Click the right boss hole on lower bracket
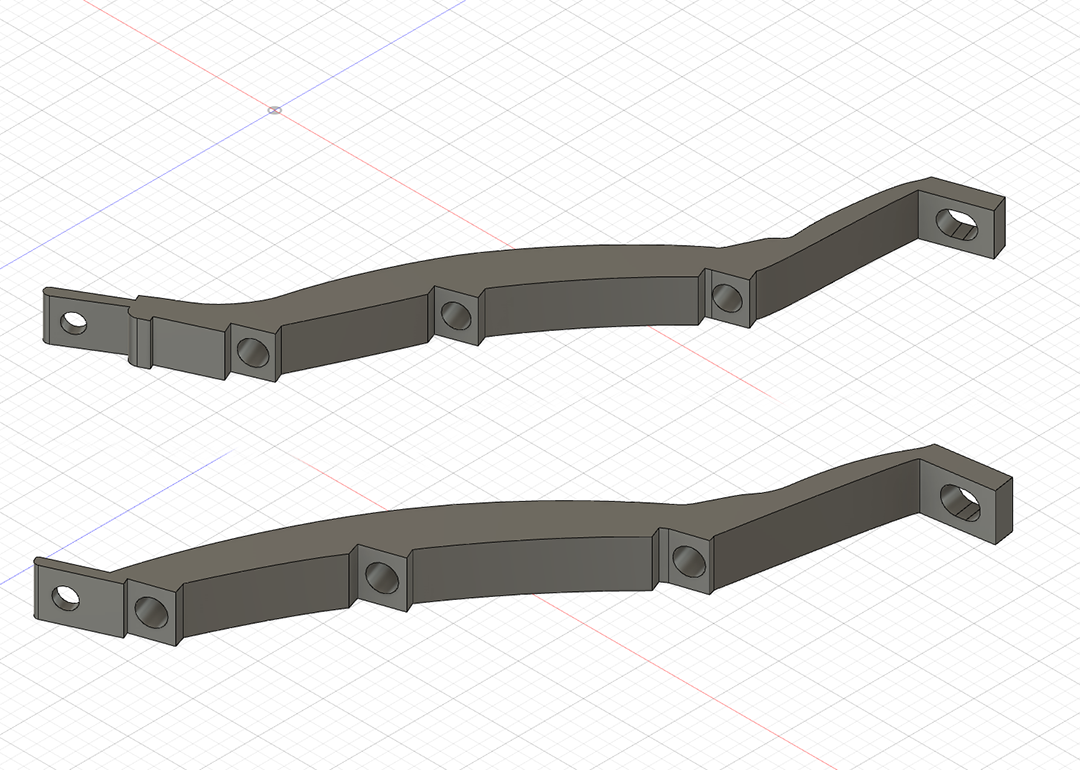Screen dimensions: 1080x770 [x=689, y=561]
